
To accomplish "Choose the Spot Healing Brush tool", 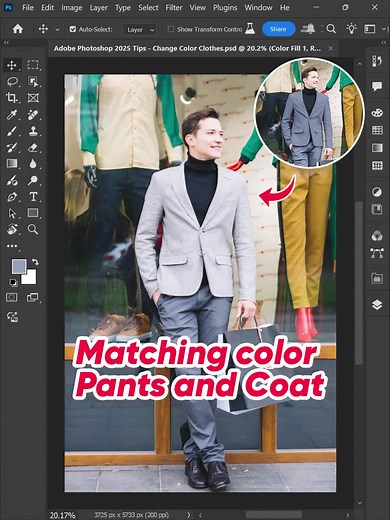I will (33, 114).
